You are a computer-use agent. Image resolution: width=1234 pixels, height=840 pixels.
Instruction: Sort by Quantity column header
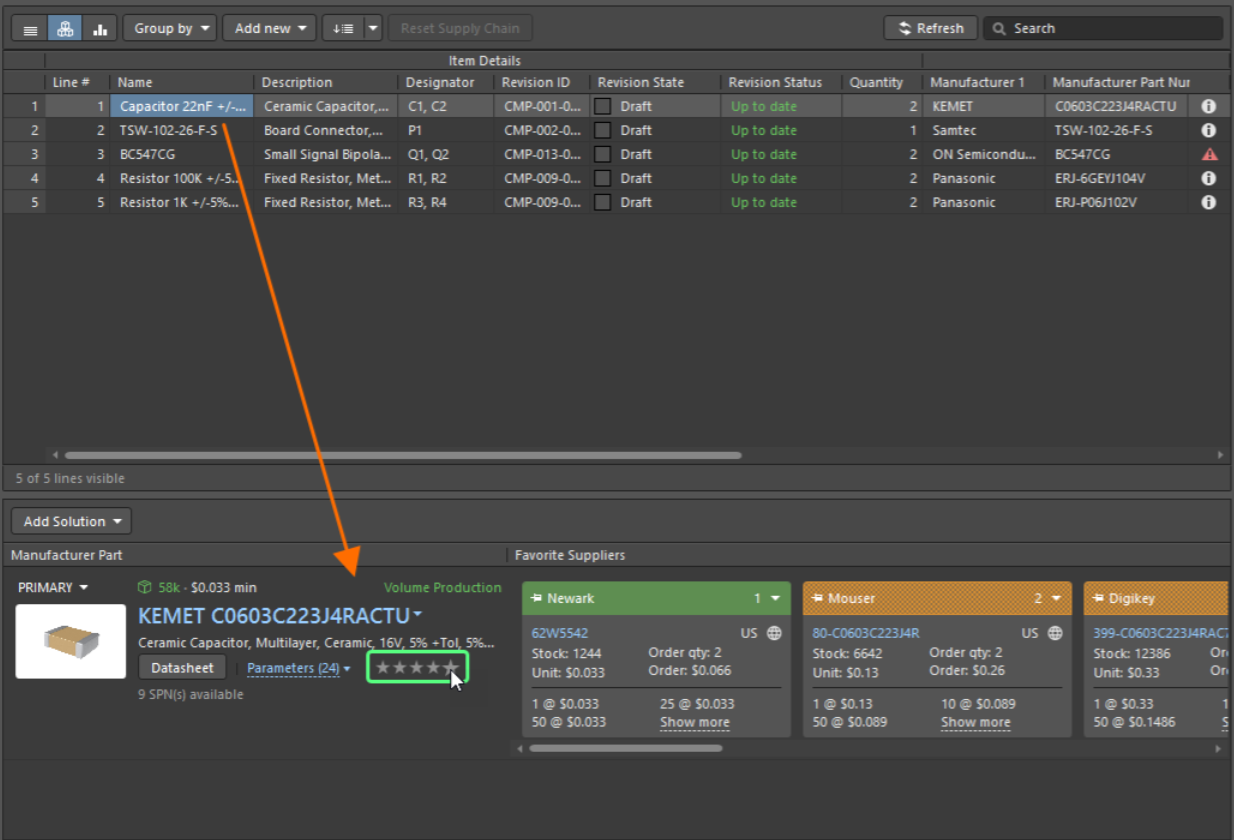point(882,82)
